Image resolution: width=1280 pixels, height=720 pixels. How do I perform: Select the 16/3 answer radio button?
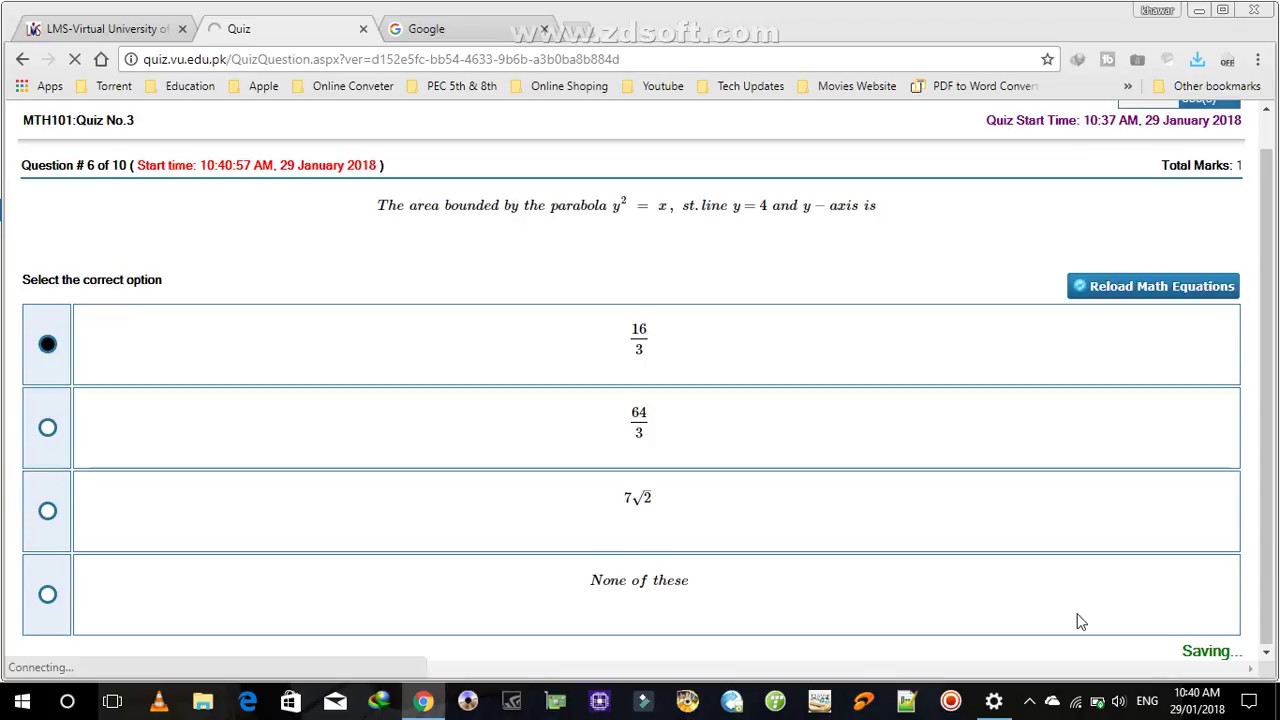47,344
